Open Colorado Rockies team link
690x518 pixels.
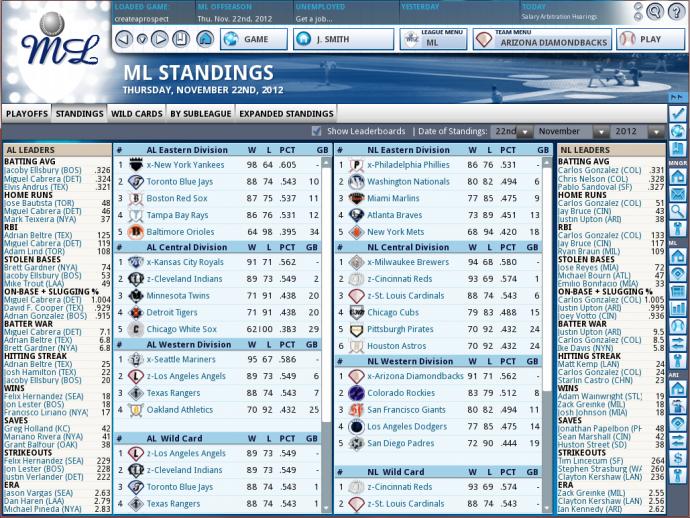(401, 393)
